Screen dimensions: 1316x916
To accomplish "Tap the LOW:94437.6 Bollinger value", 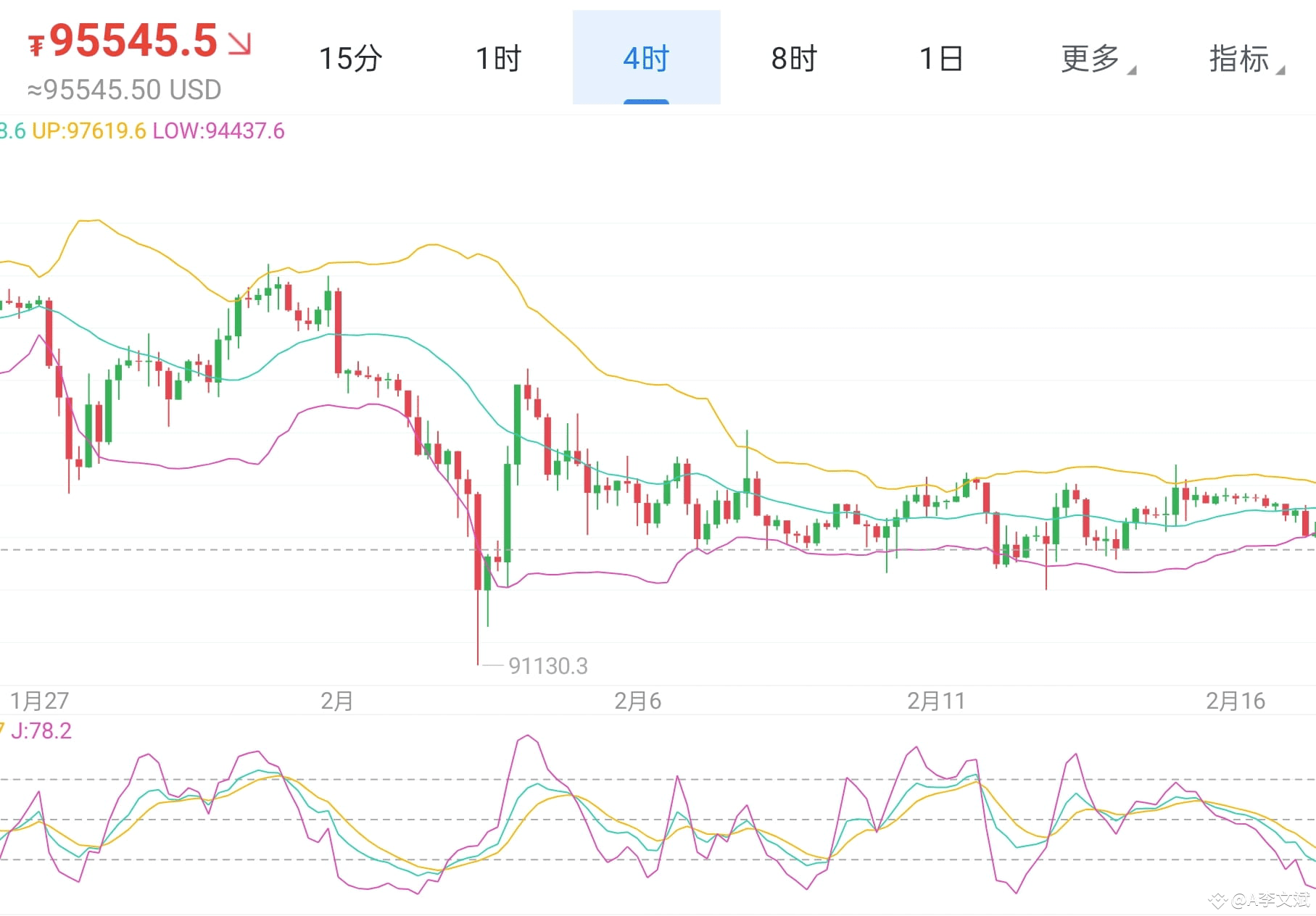I will tap(218, 131).
